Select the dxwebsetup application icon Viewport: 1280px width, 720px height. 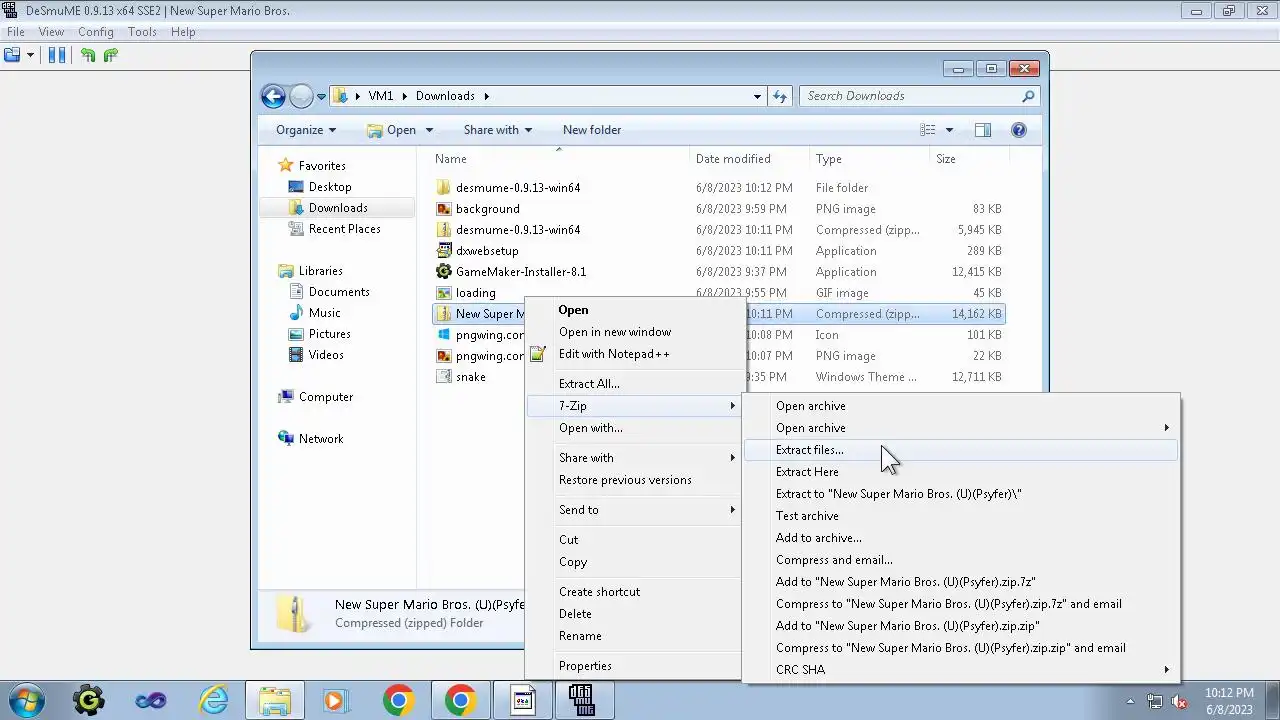click(445, 251)
